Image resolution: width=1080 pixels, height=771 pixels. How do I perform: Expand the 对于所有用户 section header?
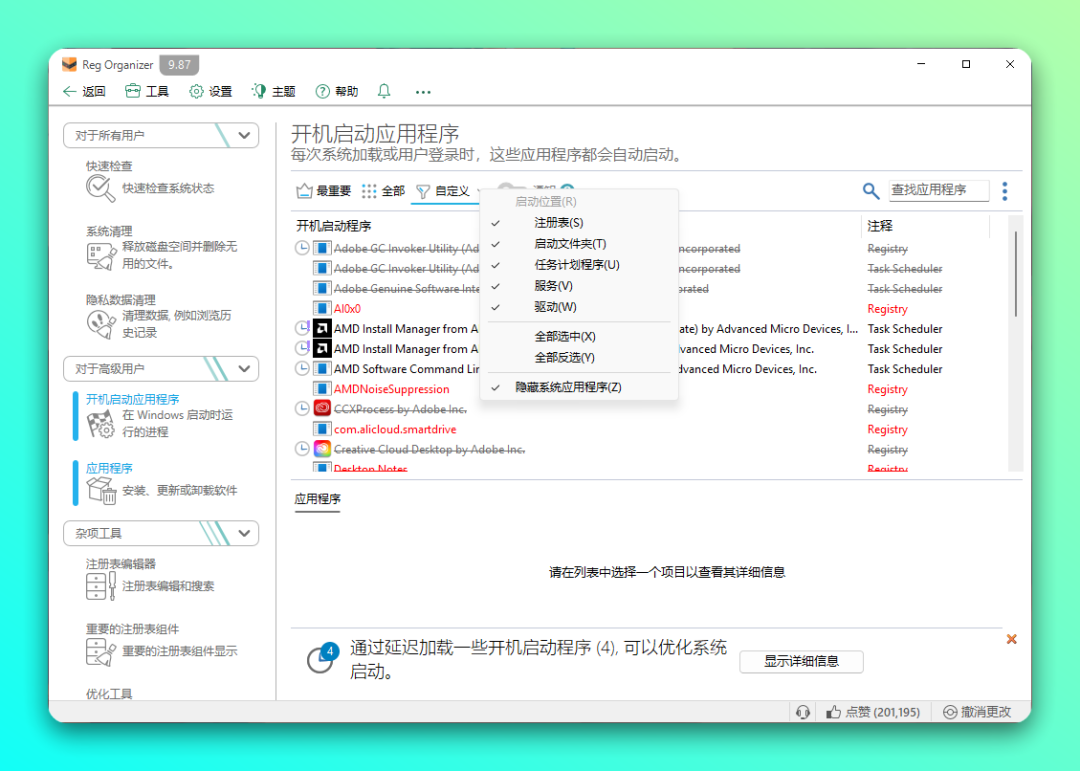(161, 135)
